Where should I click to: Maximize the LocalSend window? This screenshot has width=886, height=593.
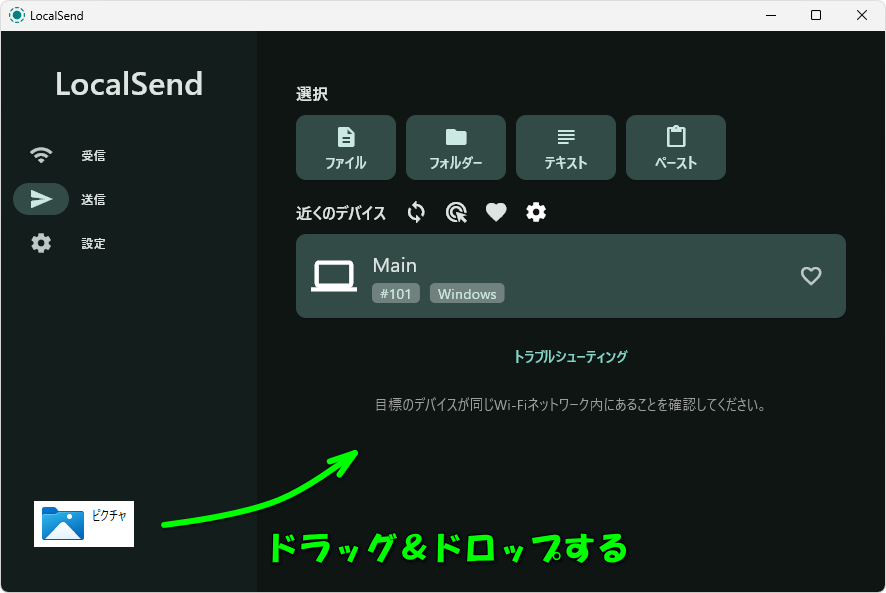coord(816,15)
